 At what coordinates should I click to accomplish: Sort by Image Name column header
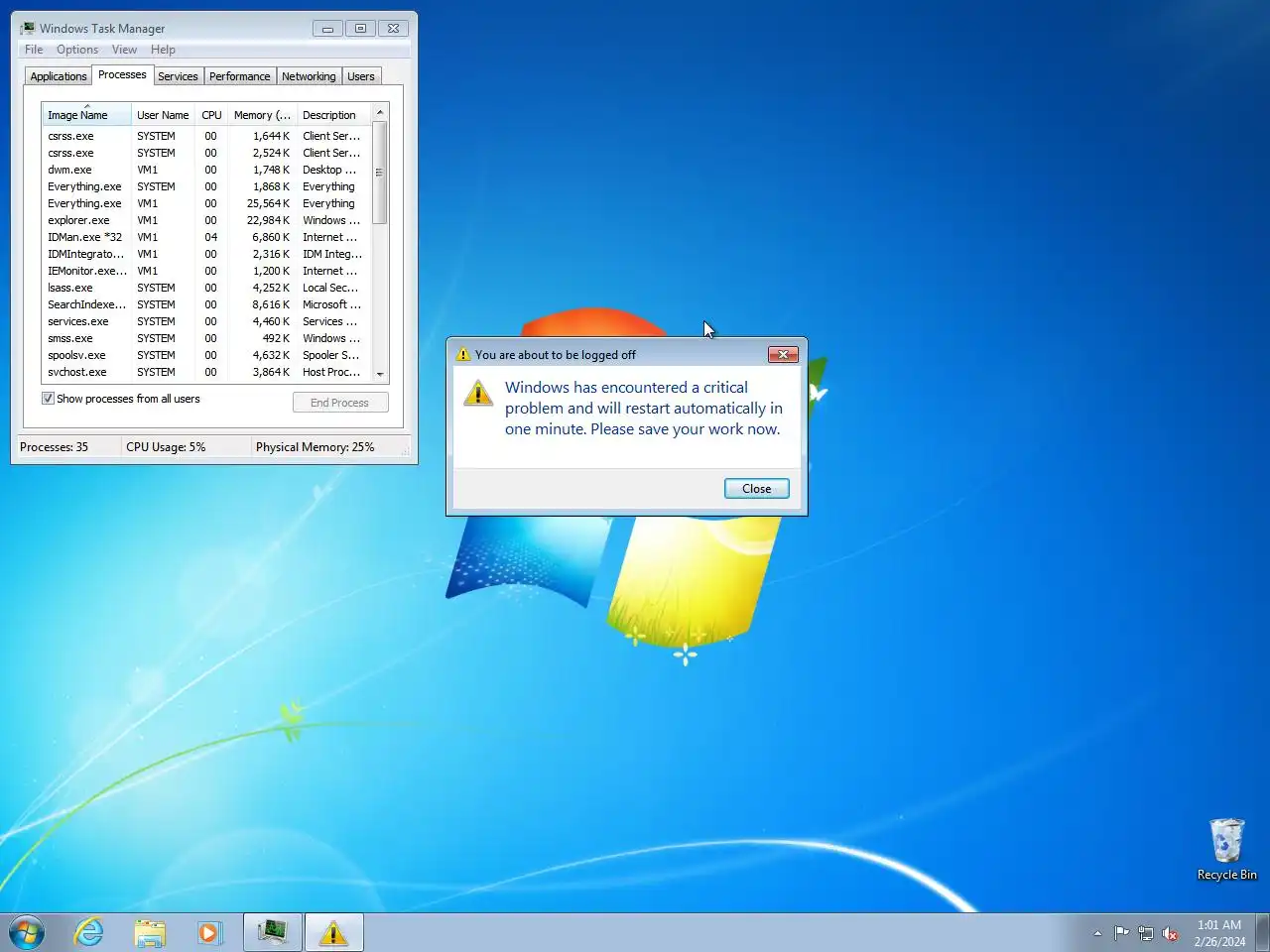(86, 115)
